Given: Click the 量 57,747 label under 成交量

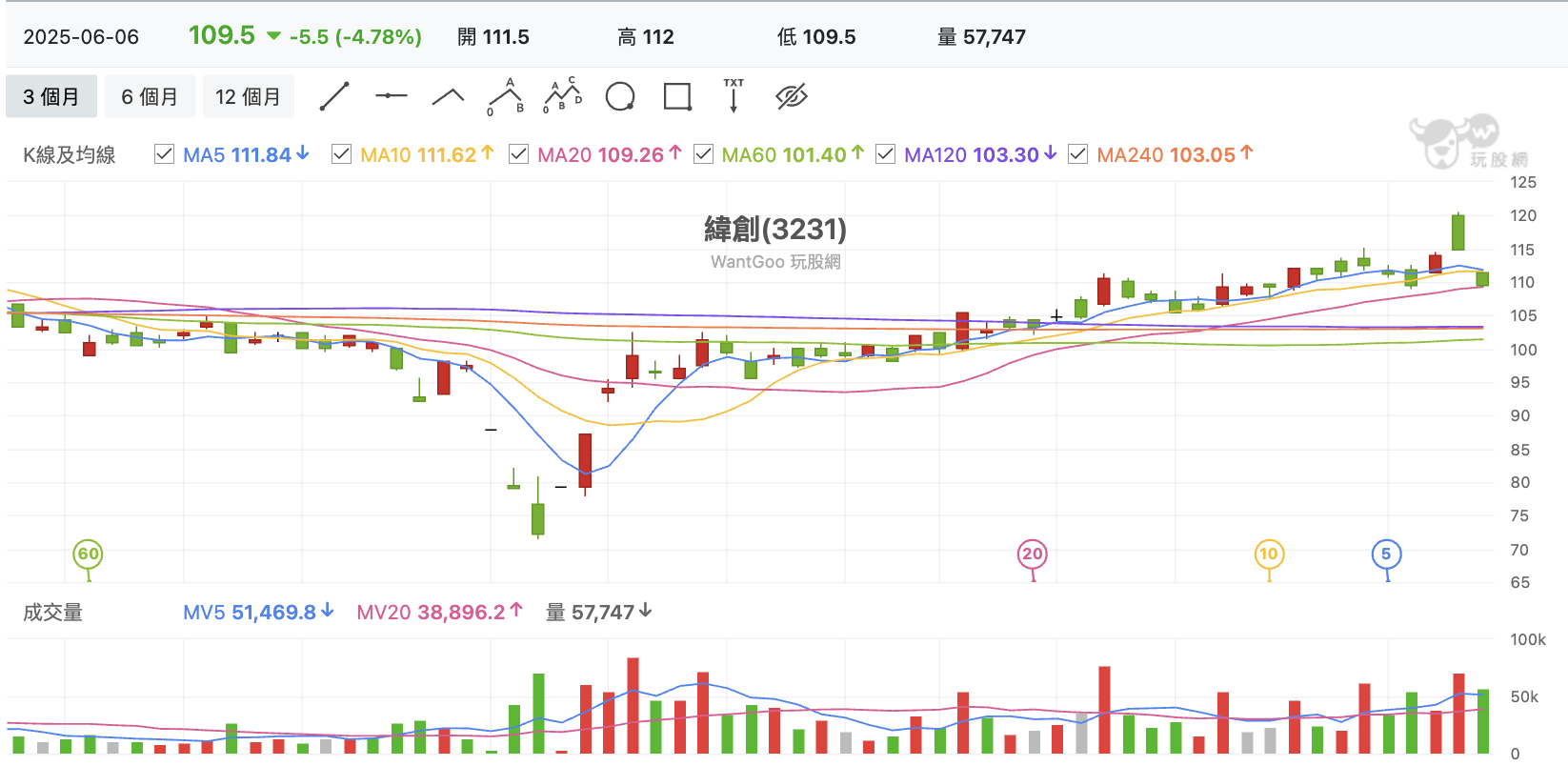Looking at the screenshot, I should (x=598, y=612).
